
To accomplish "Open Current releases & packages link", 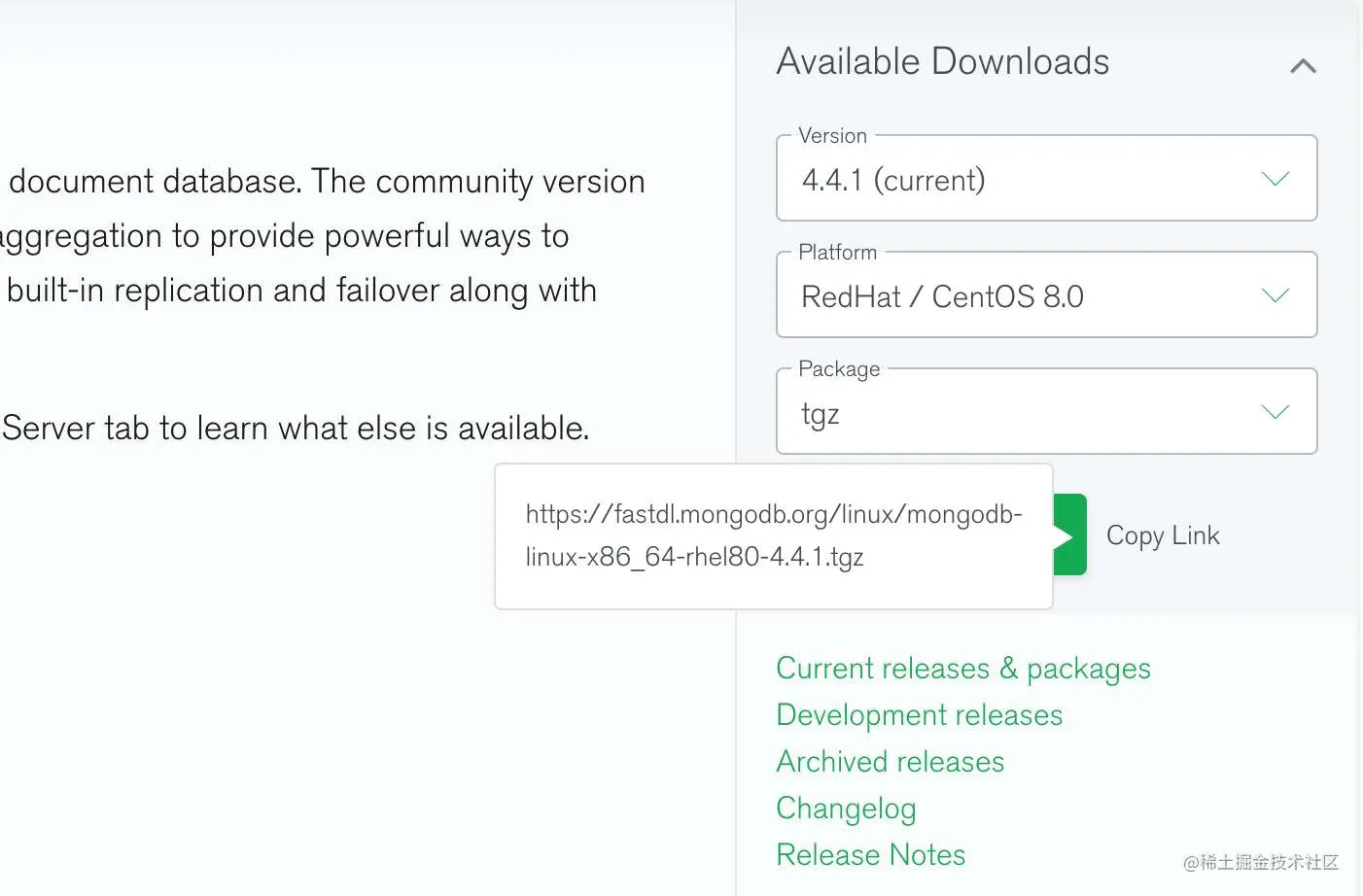I will click(962, 669).
